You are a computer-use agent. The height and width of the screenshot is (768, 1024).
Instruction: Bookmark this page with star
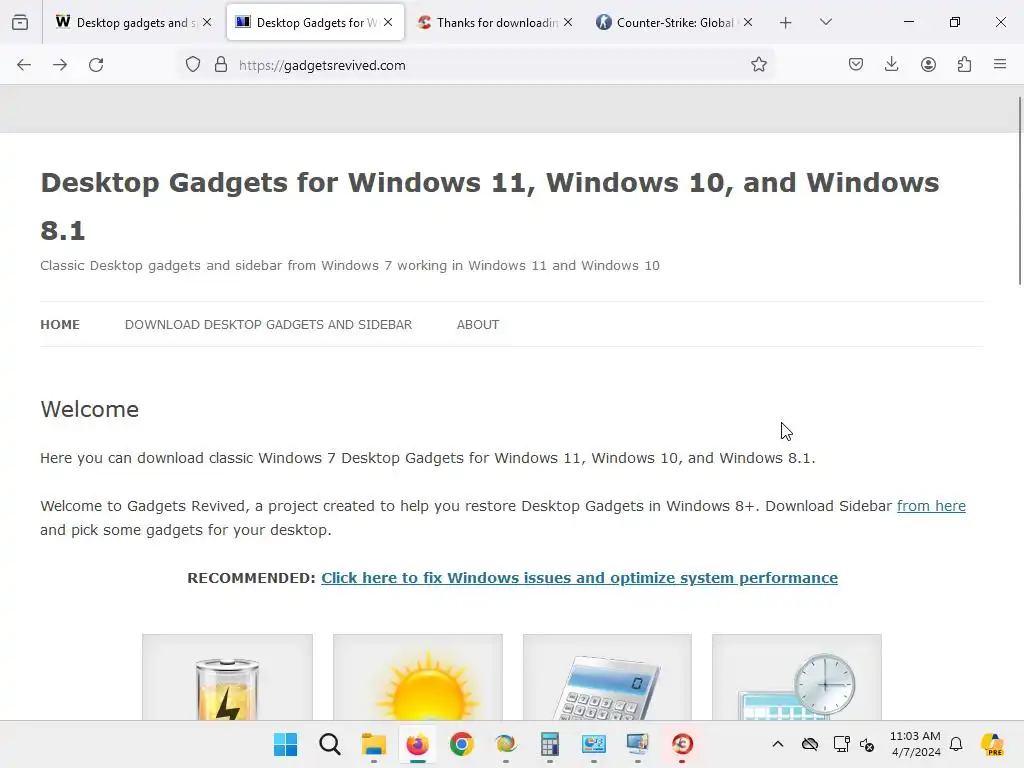click(x=758, y=65)
